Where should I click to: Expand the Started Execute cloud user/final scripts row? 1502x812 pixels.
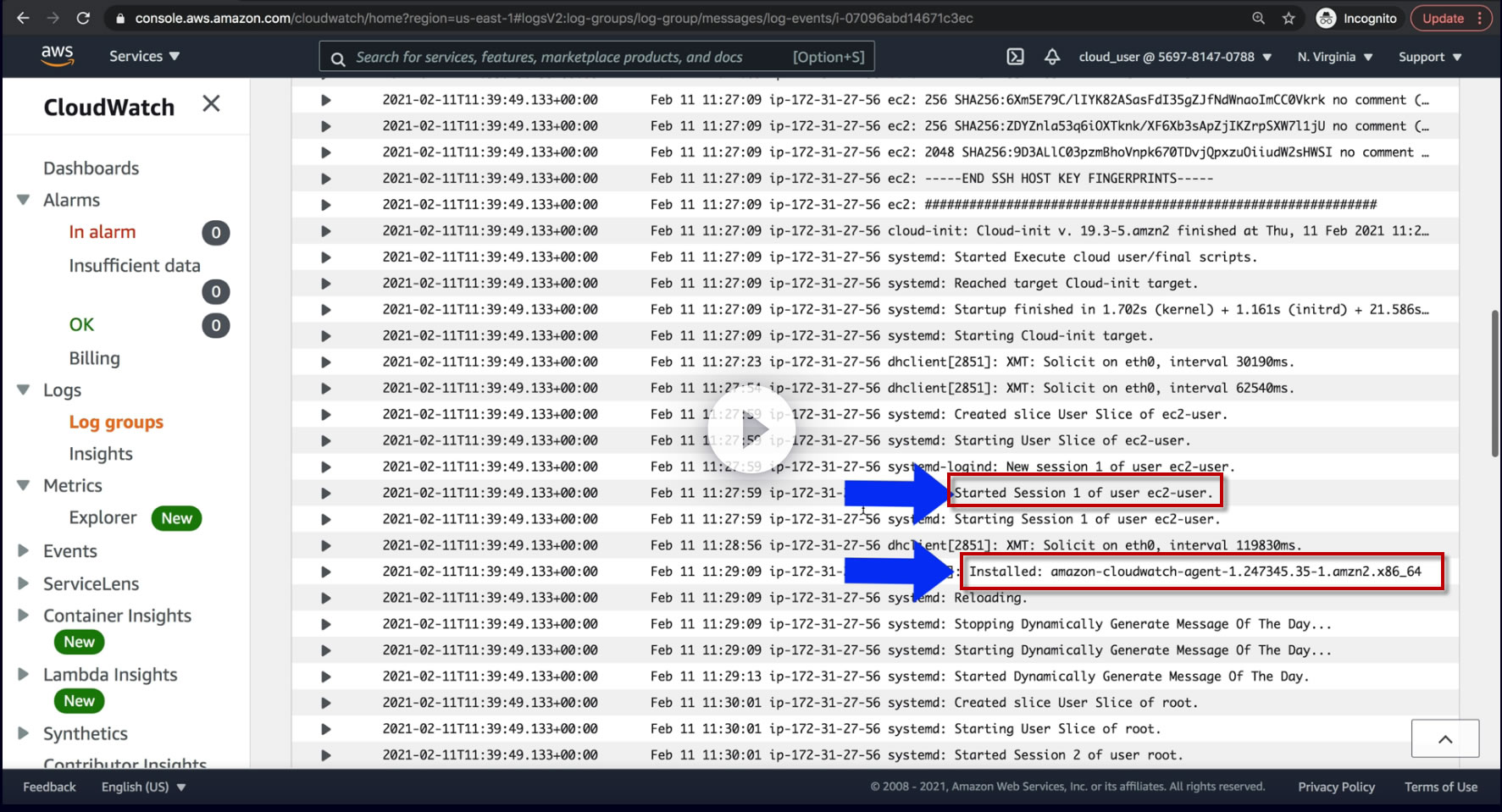(325, 257)
